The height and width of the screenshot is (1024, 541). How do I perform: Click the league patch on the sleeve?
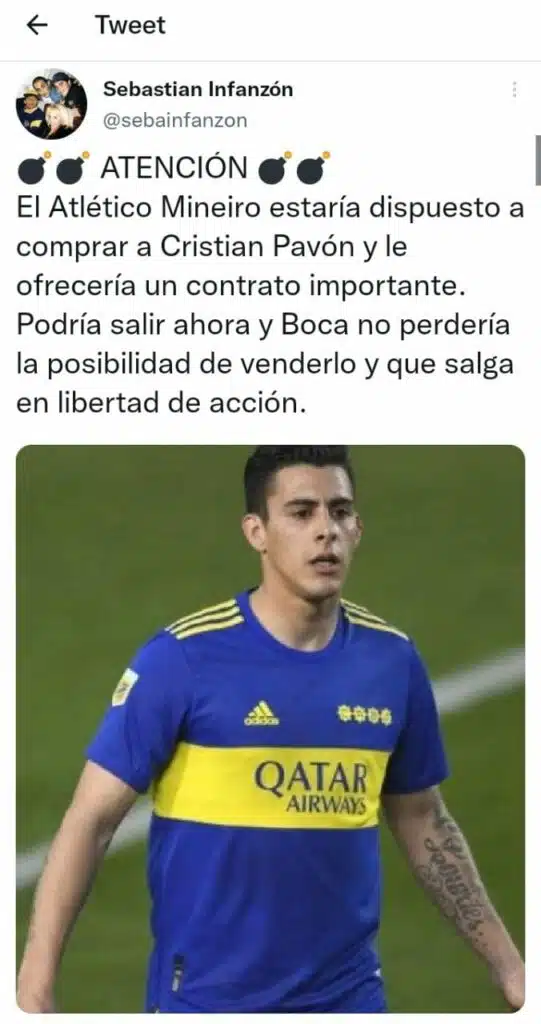[x=125, y=687]
